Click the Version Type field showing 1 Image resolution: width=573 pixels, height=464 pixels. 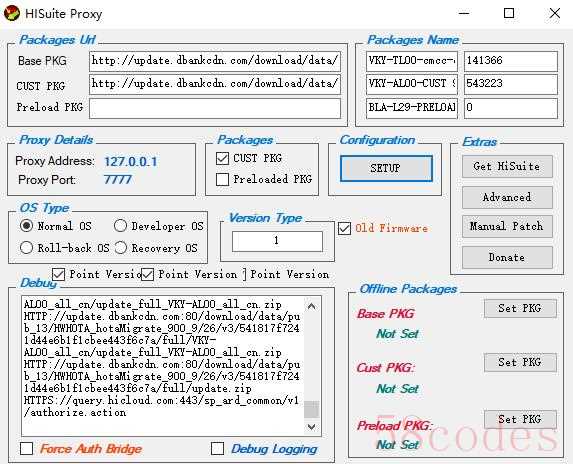(277, 241)
